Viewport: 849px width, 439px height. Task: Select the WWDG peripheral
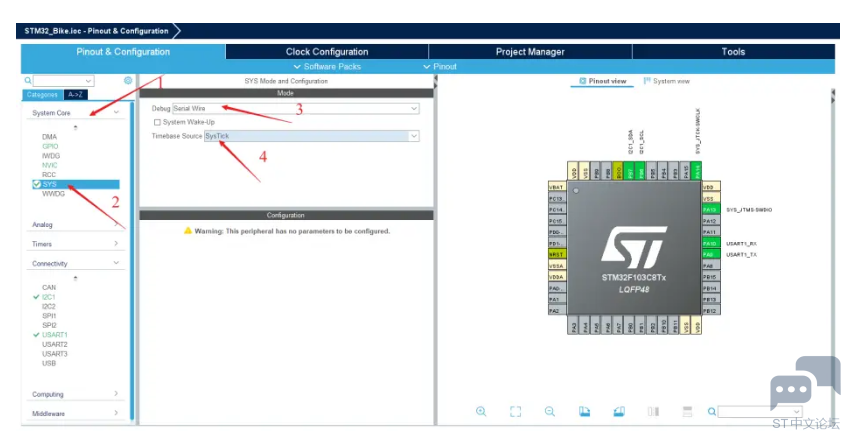[x=53, y=194]
